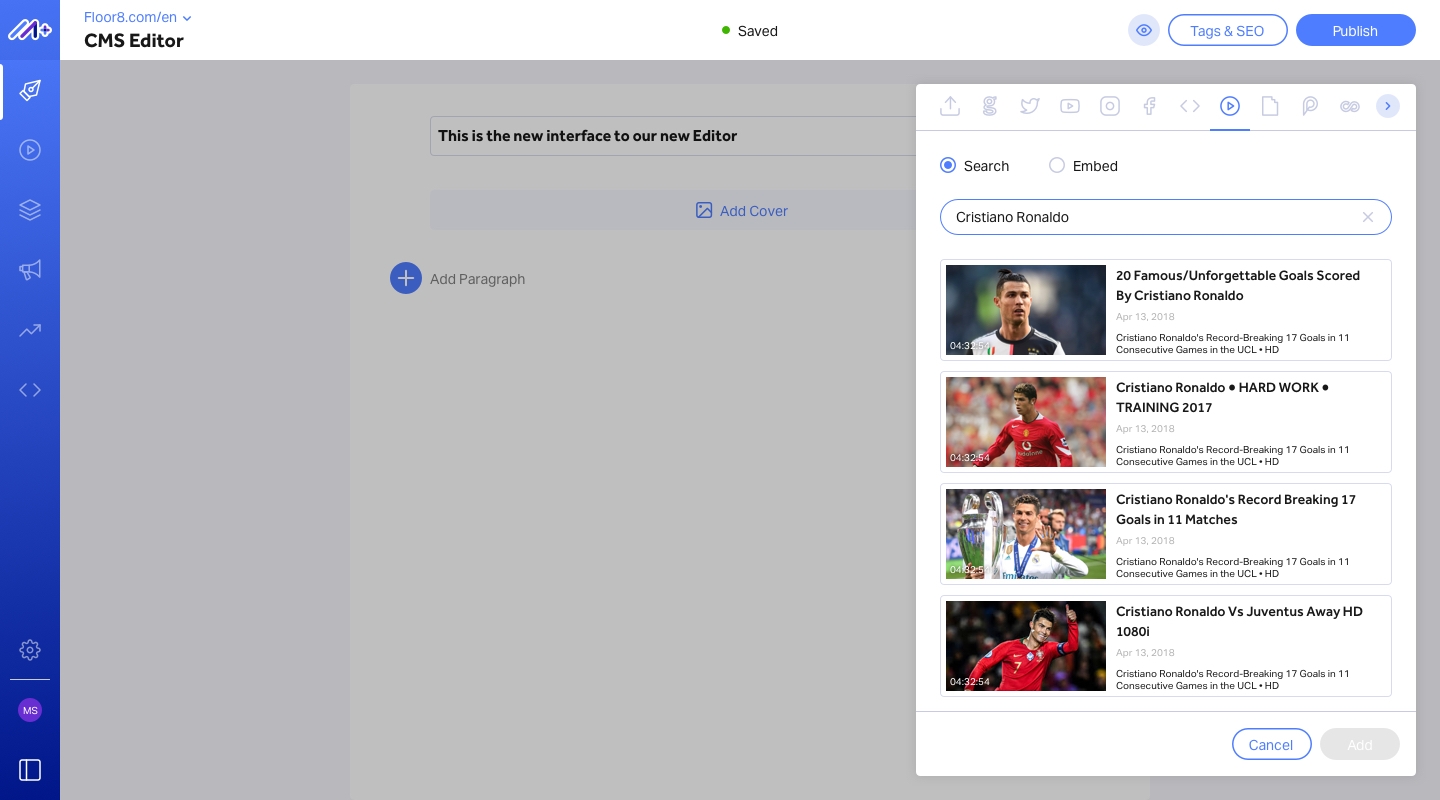This screenshot has width=1440, height=800.
Task: Select the link chain tab icon
Action: tap(1350, 106)
